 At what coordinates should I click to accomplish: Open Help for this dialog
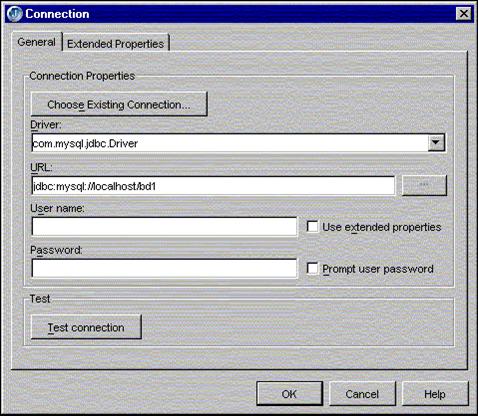435,394
